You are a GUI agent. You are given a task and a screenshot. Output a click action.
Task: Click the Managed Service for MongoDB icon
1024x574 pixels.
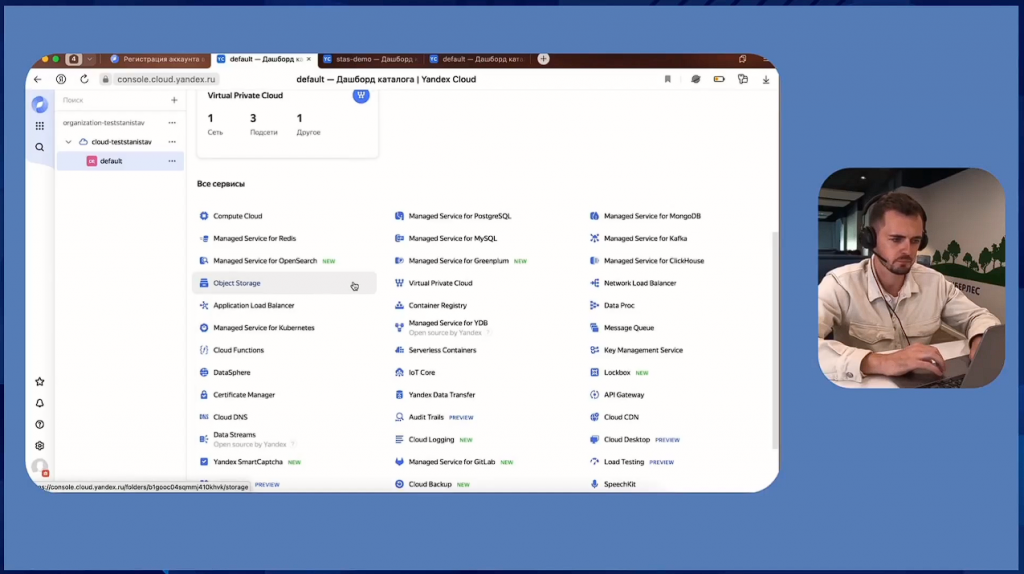click(594, 216)
